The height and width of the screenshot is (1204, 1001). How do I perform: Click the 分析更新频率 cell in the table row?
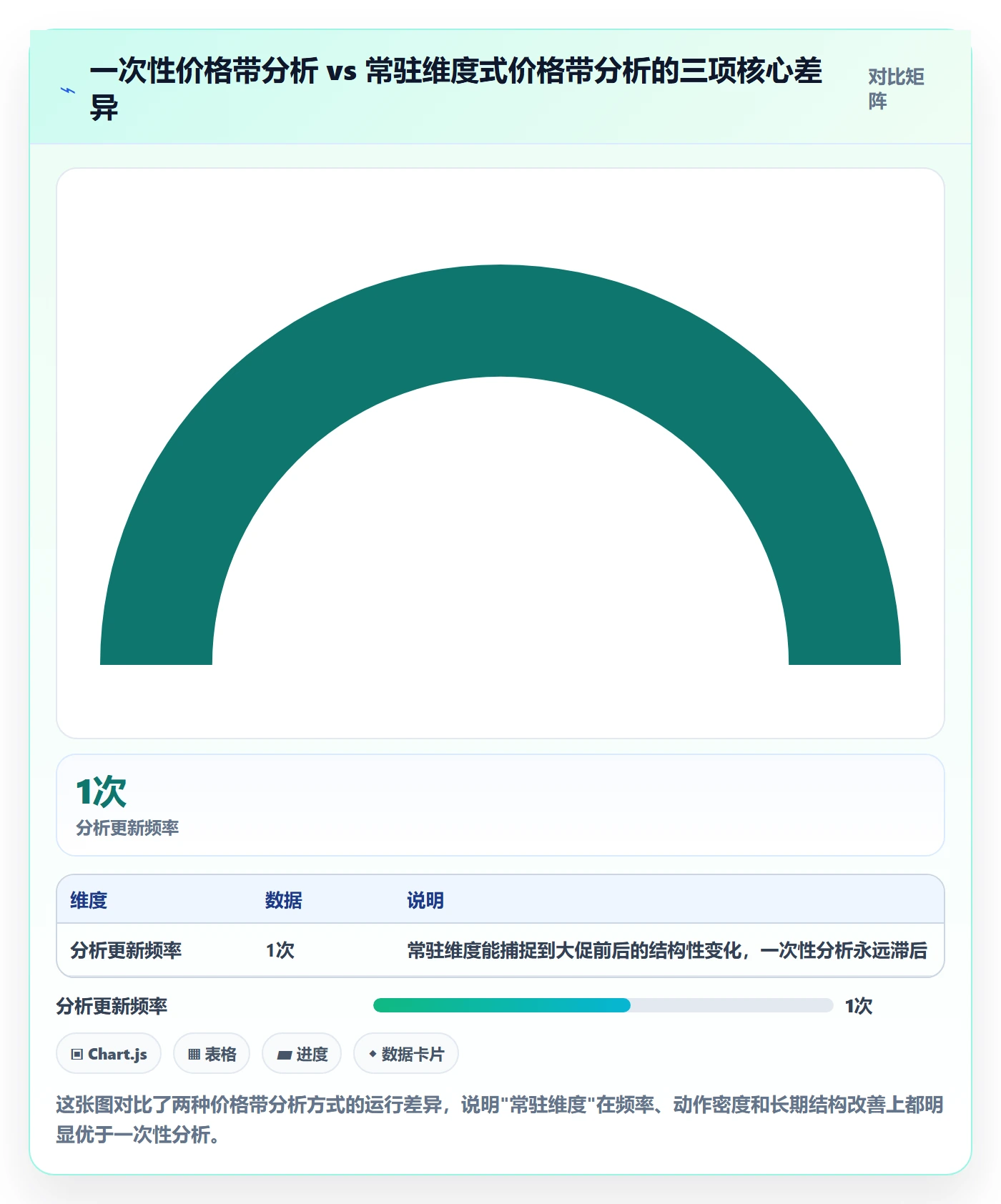126,950
